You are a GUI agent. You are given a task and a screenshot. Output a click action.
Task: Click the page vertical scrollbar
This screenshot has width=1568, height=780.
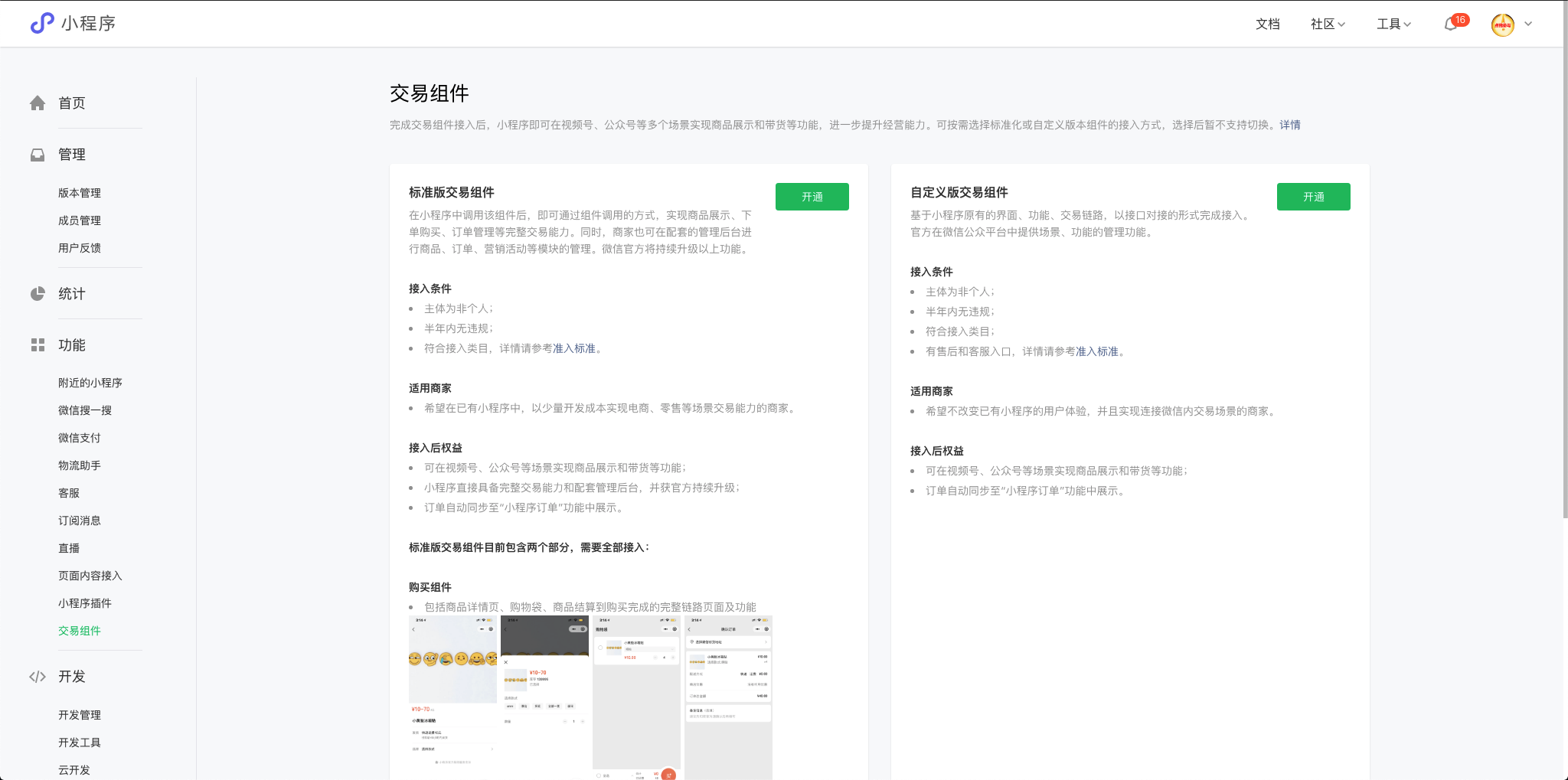pos(1565,260)
